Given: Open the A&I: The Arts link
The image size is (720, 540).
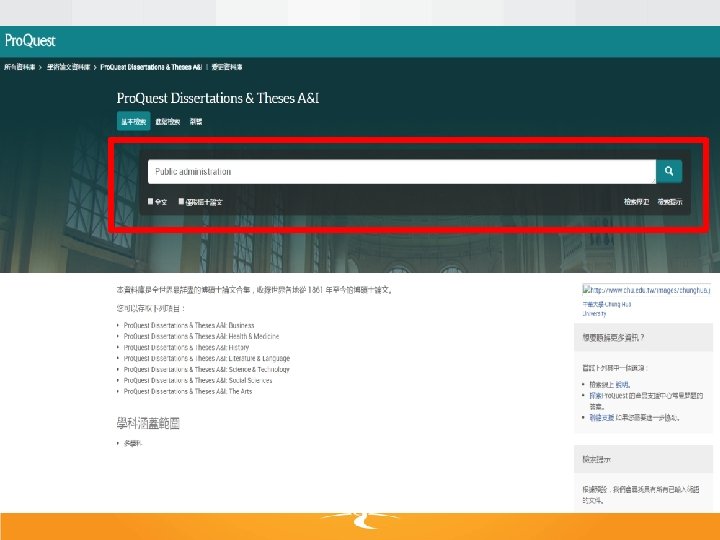Looking at the screenshot, I should click(x=188, y=391).
